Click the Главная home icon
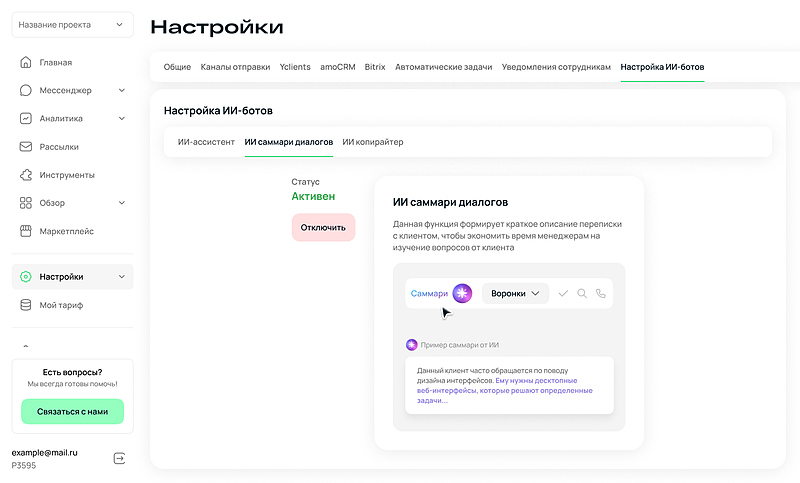This screenshot has width=800, height=483. pyautogui.click(x=26, y=62)
